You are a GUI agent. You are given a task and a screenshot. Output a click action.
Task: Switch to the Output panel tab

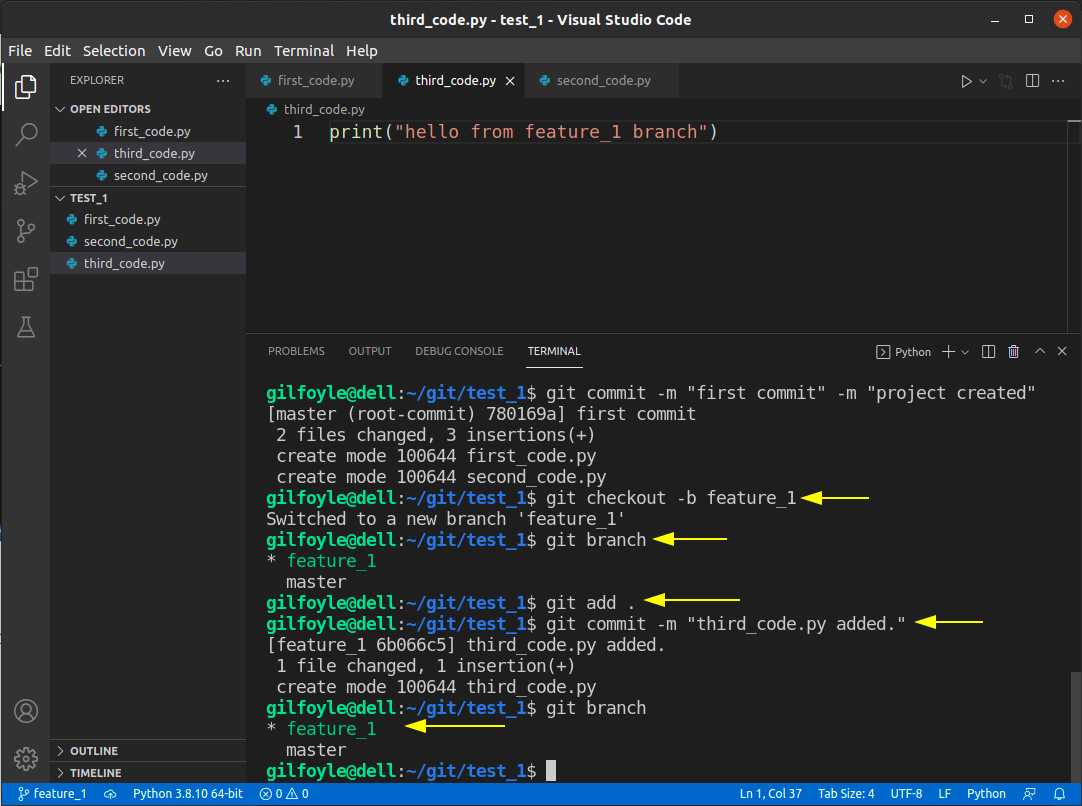tap(370, 351)
